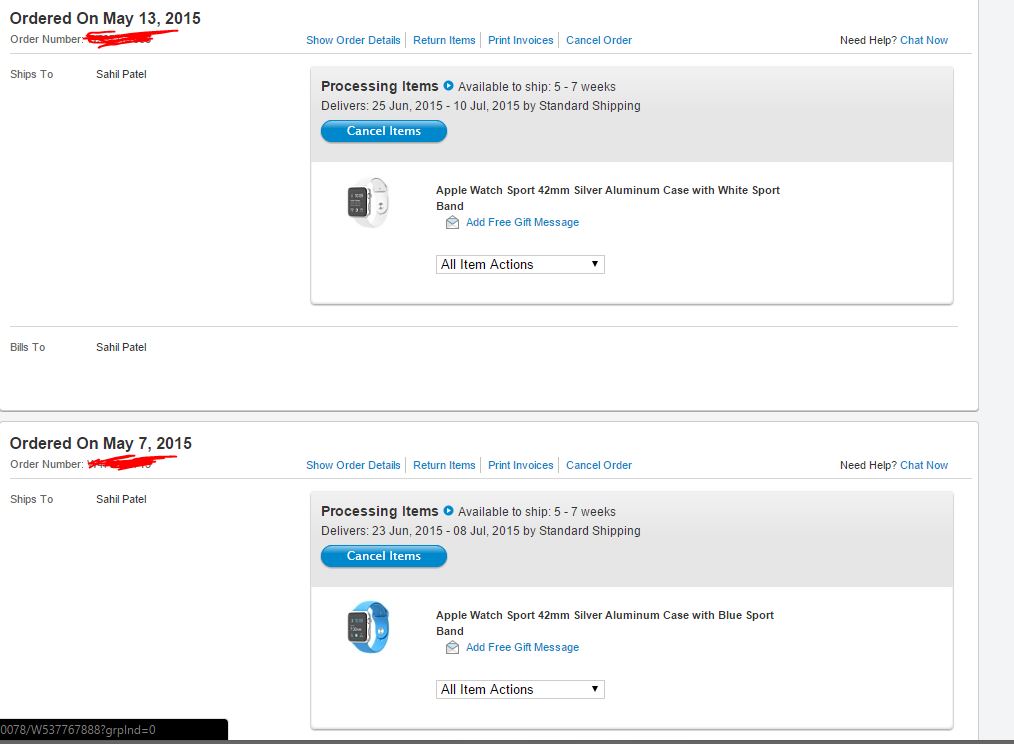Click gift envelope icon for White Sport Band watch
The width and height of the screenshot is (1014, 744).
(x=453, y=223)
